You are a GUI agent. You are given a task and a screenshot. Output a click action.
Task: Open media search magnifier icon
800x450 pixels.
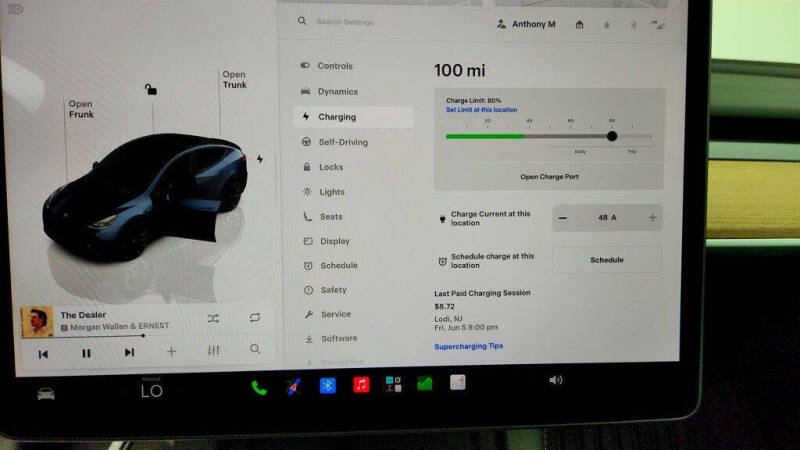[x=255, y=349]
